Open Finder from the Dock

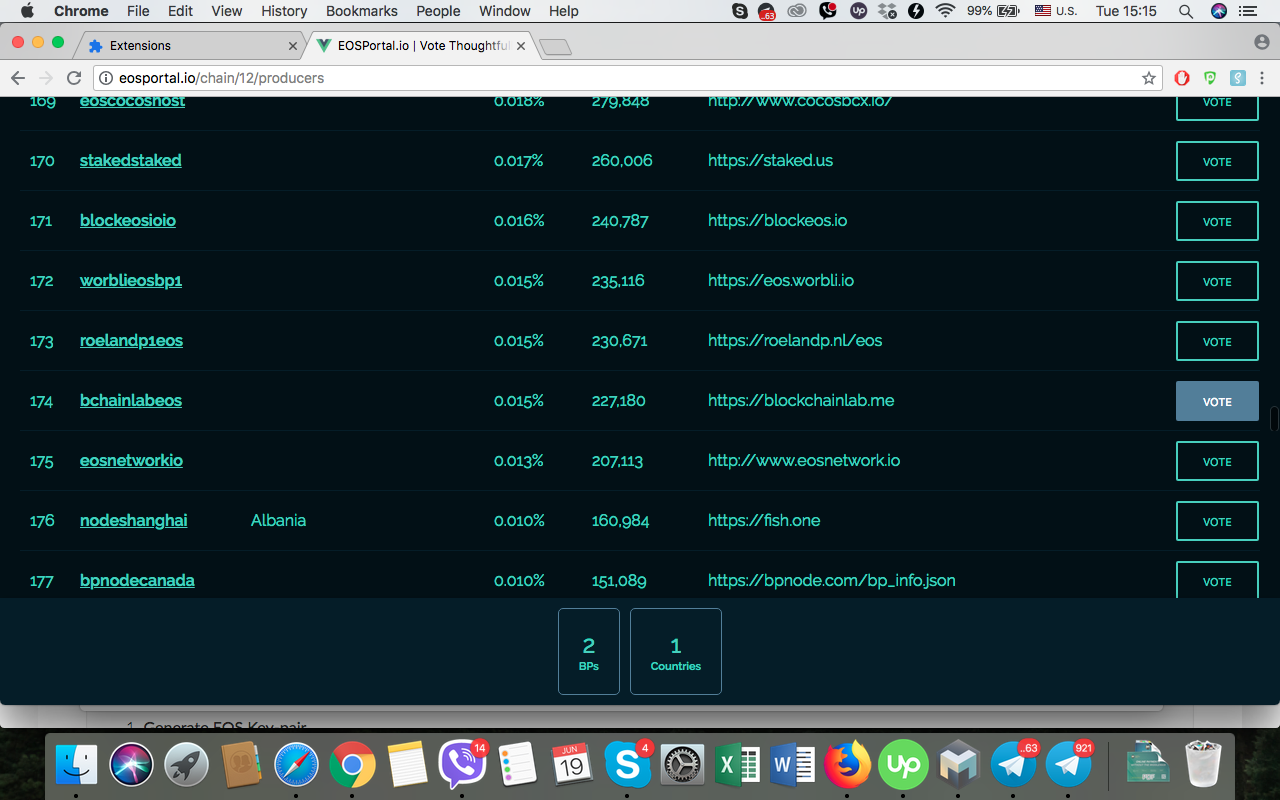click(x=76, y=766)
